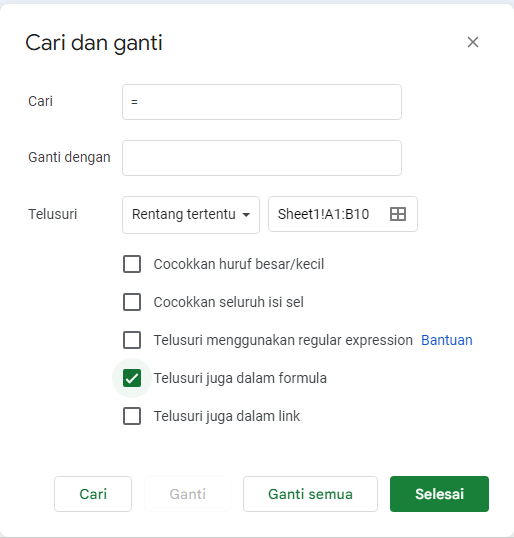This screenshot has height=538, width=514.
Task: Click the greyed-out Ganti button
Action: pos(188,494)
